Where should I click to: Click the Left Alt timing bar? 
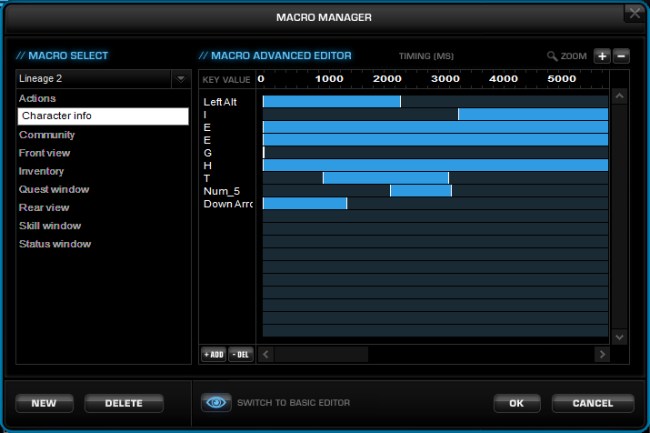[331, 101]
